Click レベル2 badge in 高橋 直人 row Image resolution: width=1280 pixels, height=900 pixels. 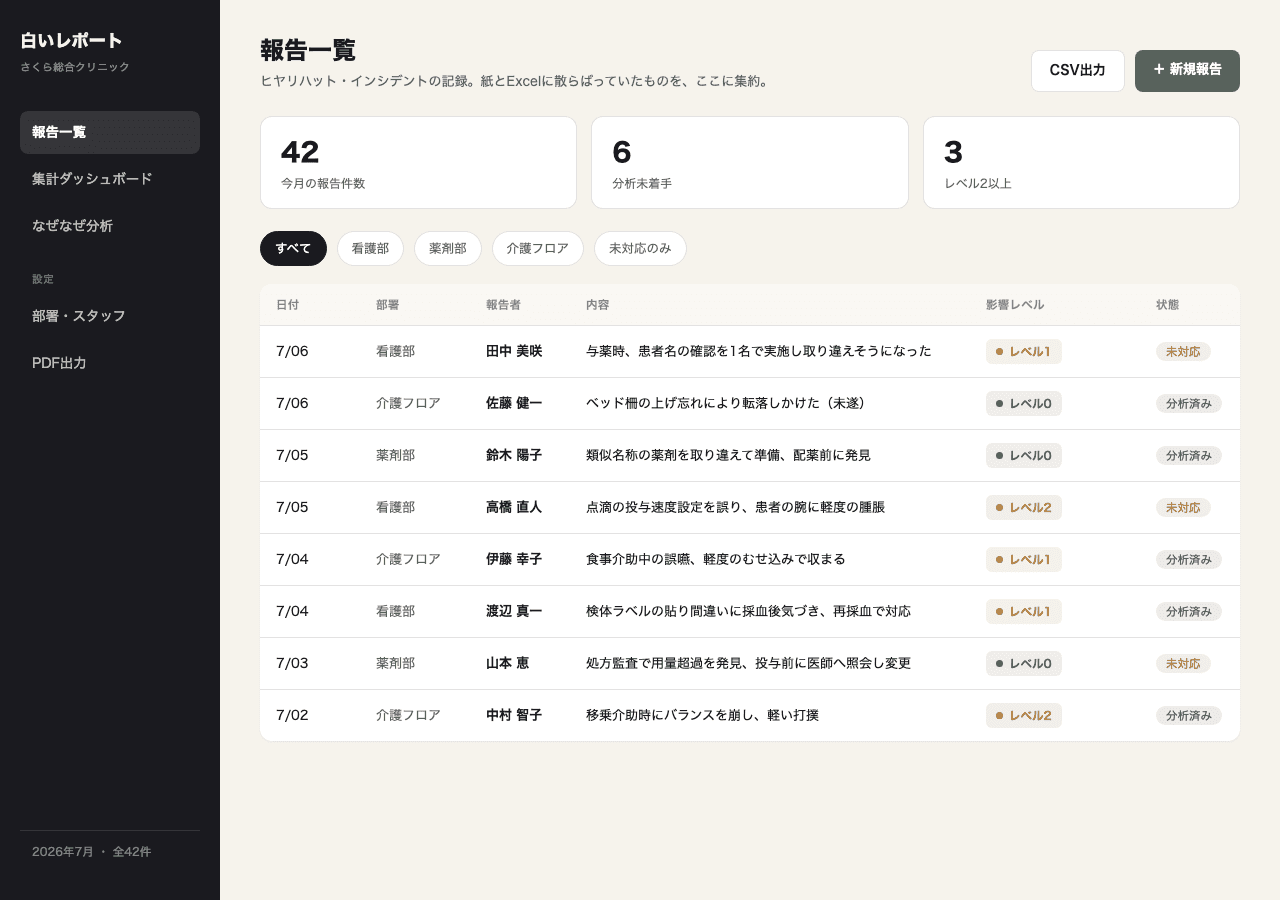pyautogui.click(x=1024, y=507)
